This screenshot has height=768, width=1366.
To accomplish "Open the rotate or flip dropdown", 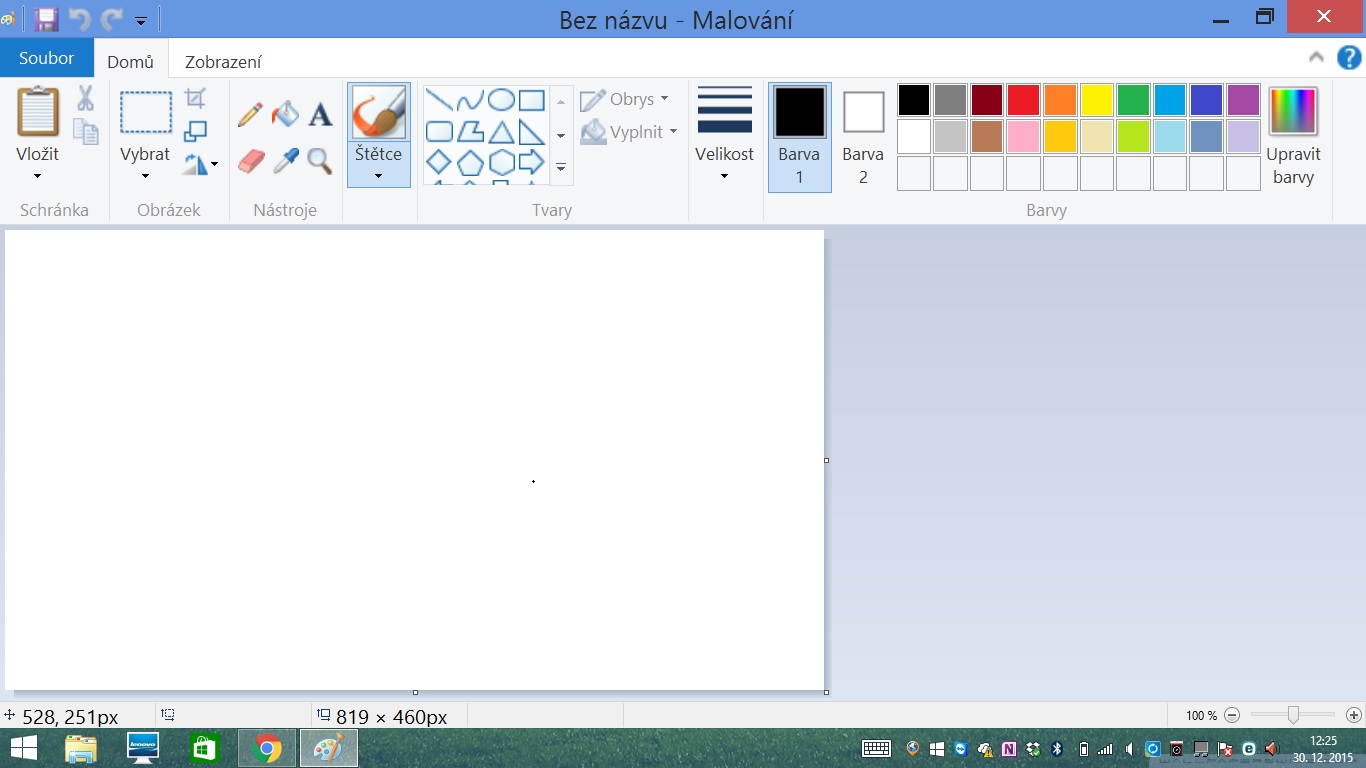I will click(200, 164).
